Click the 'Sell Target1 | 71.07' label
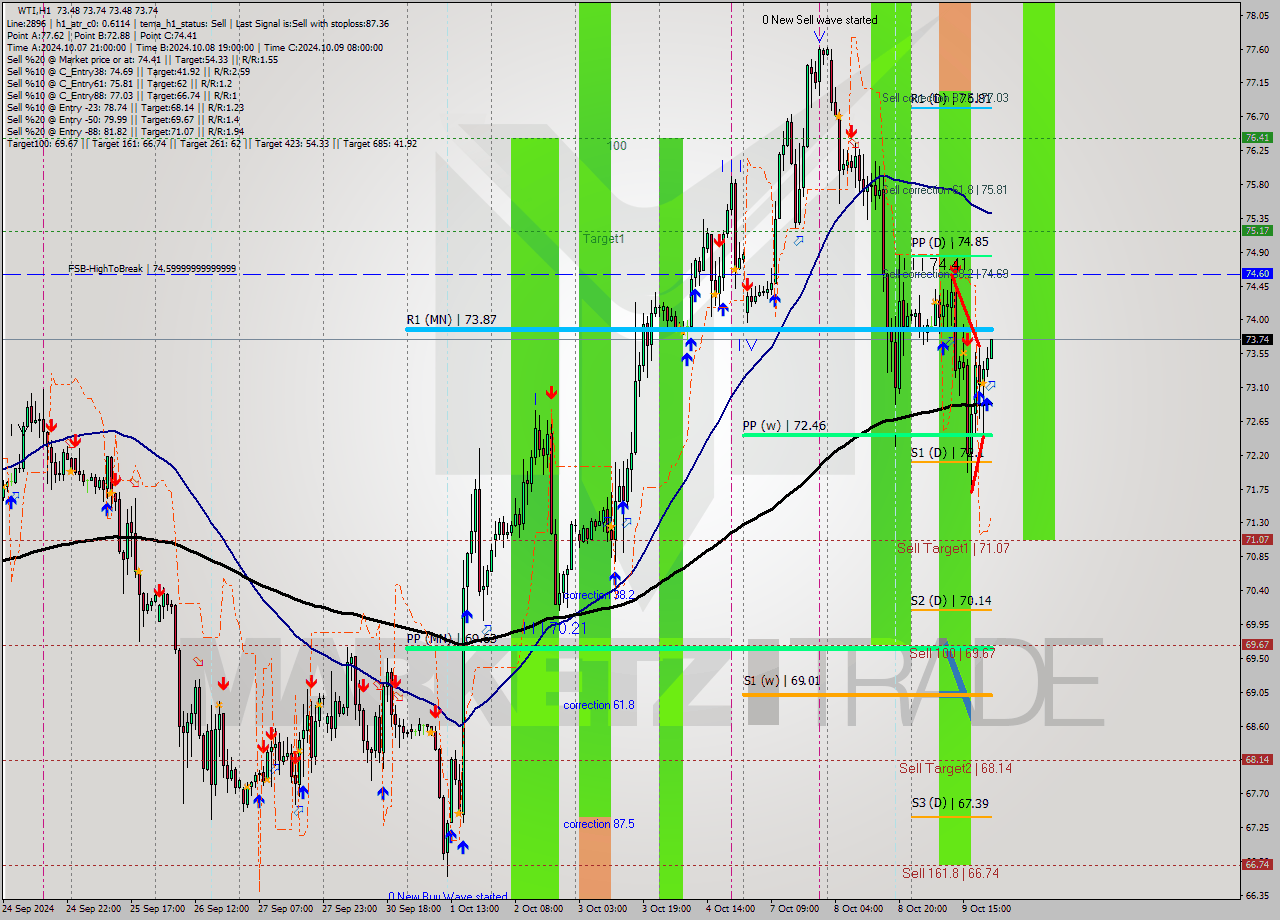 [953, 549]
